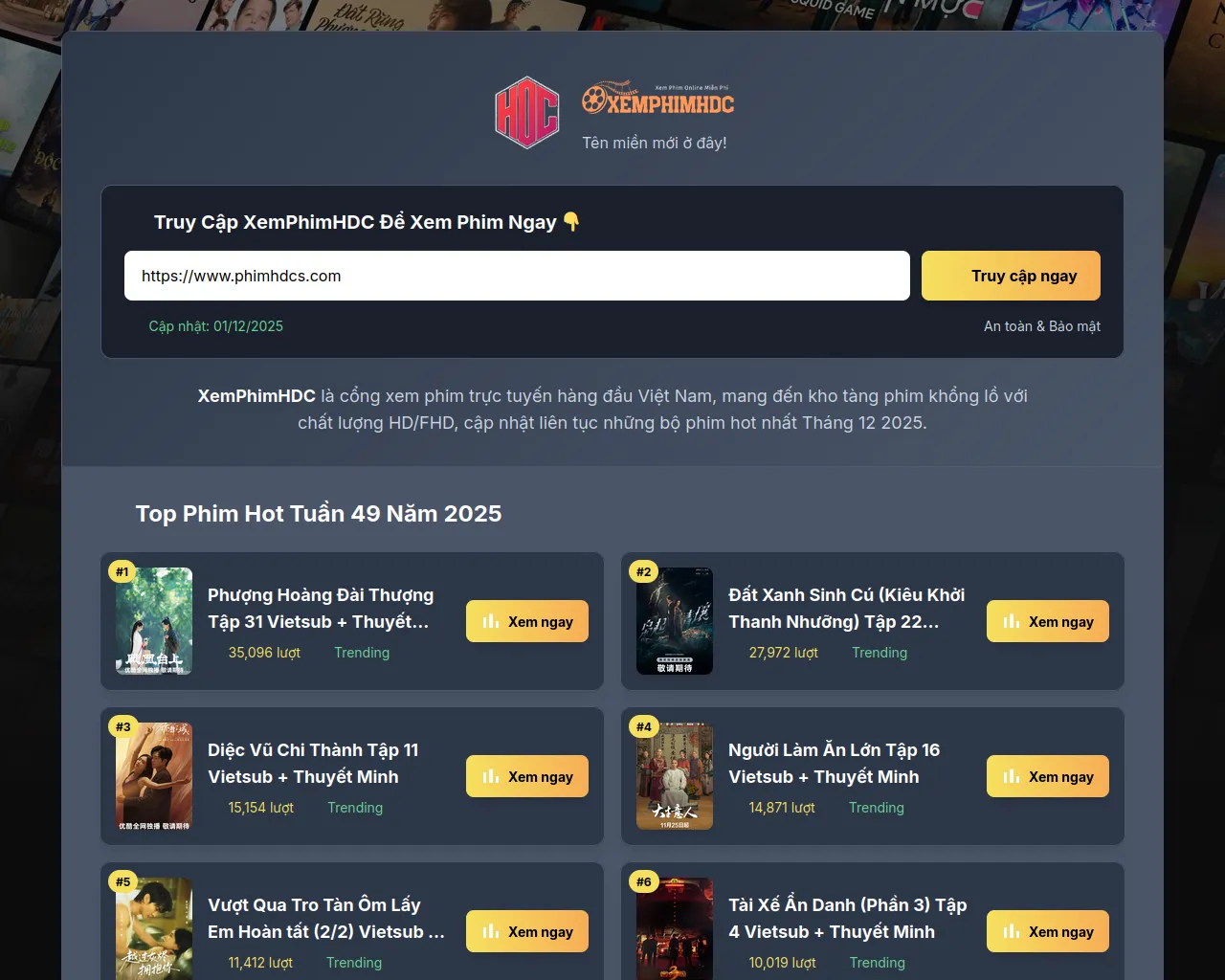Click the phimhdcs.com URL field
Viewport: 1225px width, 980px height.
point(517,276)
